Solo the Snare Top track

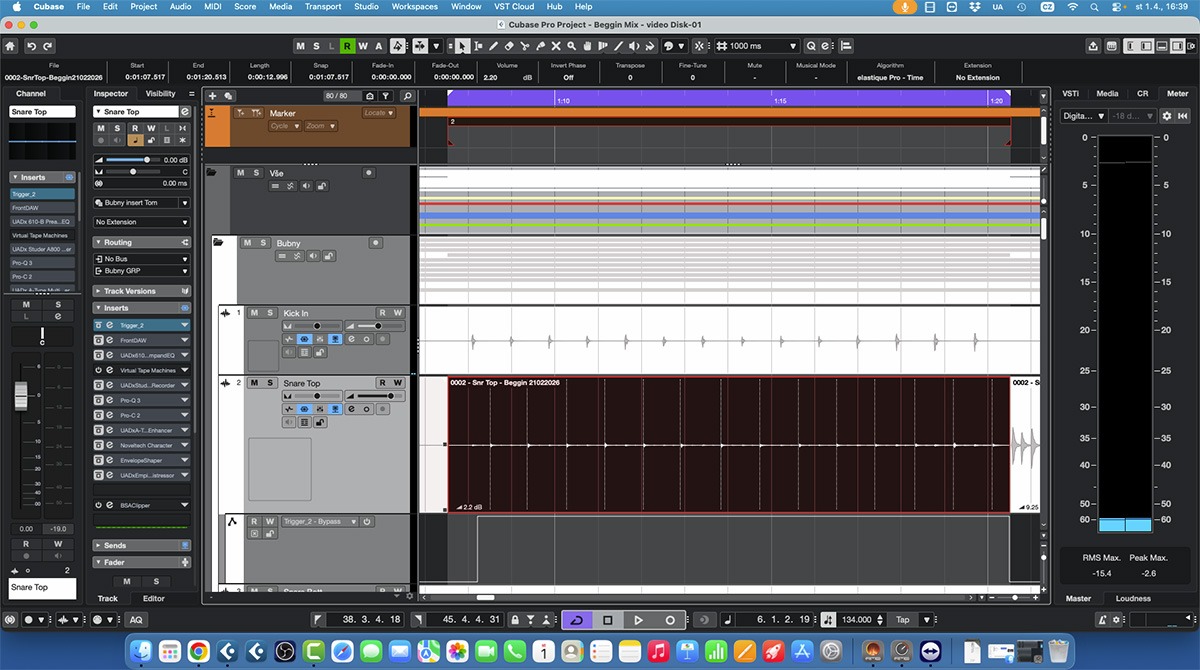click(x=268, y=383)
